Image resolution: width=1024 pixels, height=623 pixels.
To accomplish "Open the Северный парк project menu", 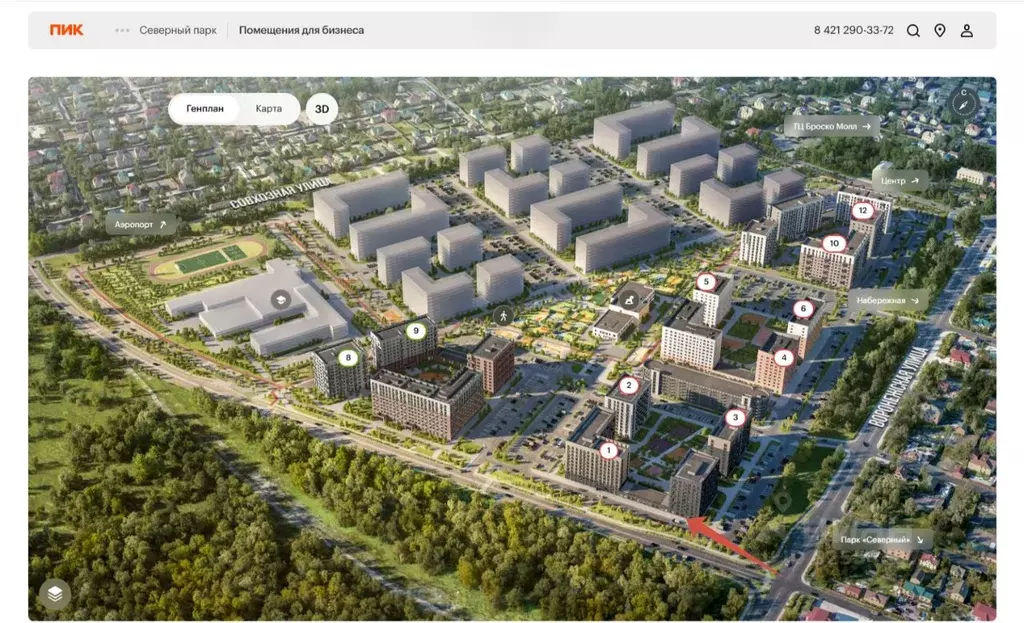I will [x=177, y=30].
